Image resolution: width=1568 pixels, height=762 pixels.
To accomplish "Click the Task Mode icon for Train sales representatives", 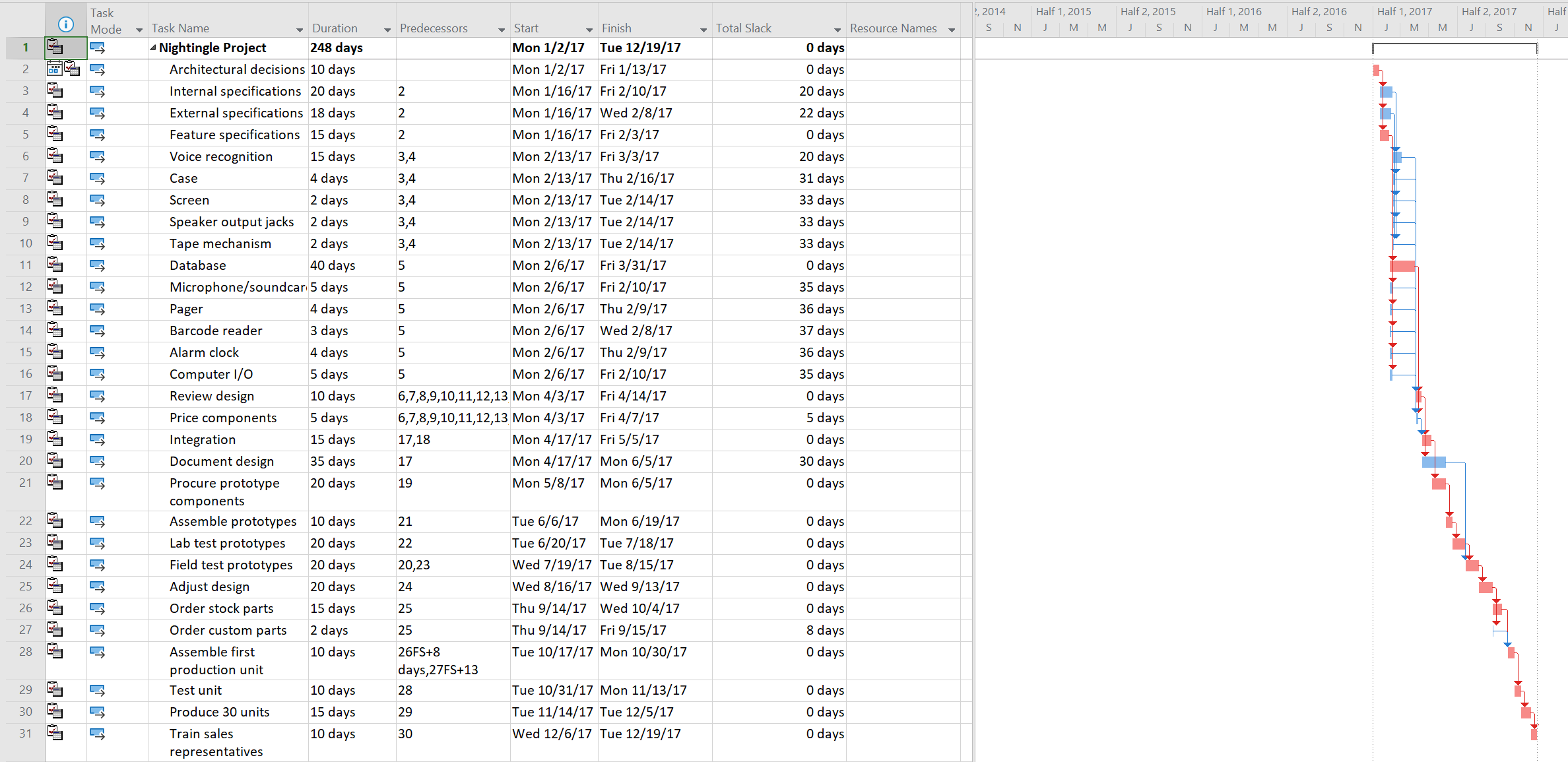I will coord(98,734).
